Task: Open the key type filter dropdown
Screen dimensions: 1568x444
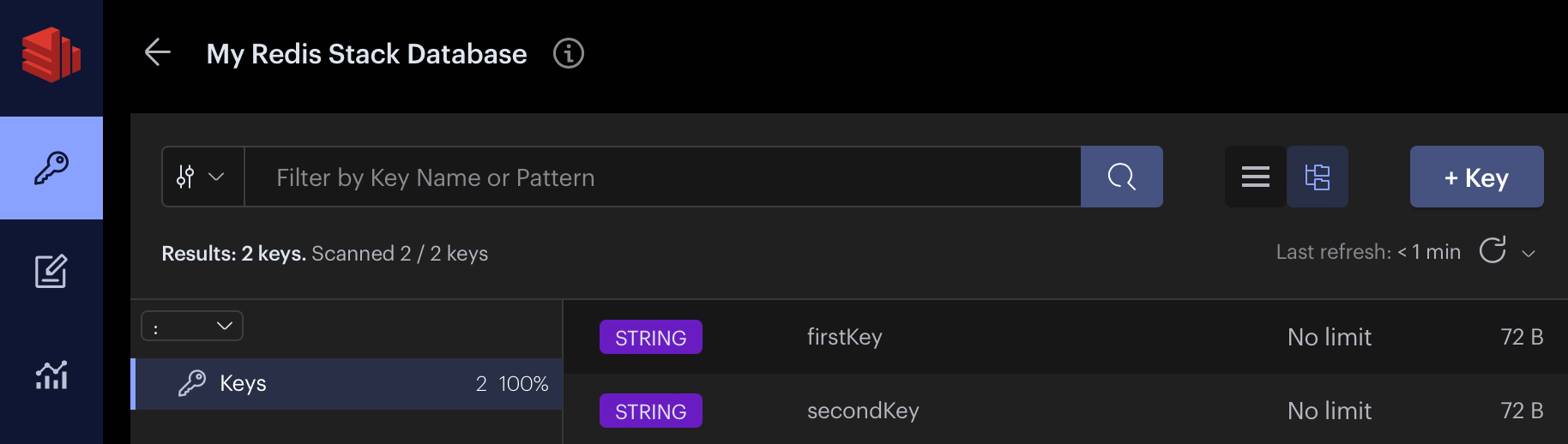Action: [202, 177]
